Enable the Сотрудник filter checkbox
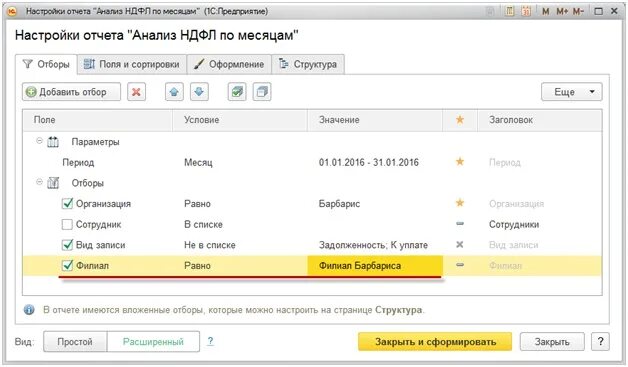This screenshot has width=628, height=367. coord(67,224)
